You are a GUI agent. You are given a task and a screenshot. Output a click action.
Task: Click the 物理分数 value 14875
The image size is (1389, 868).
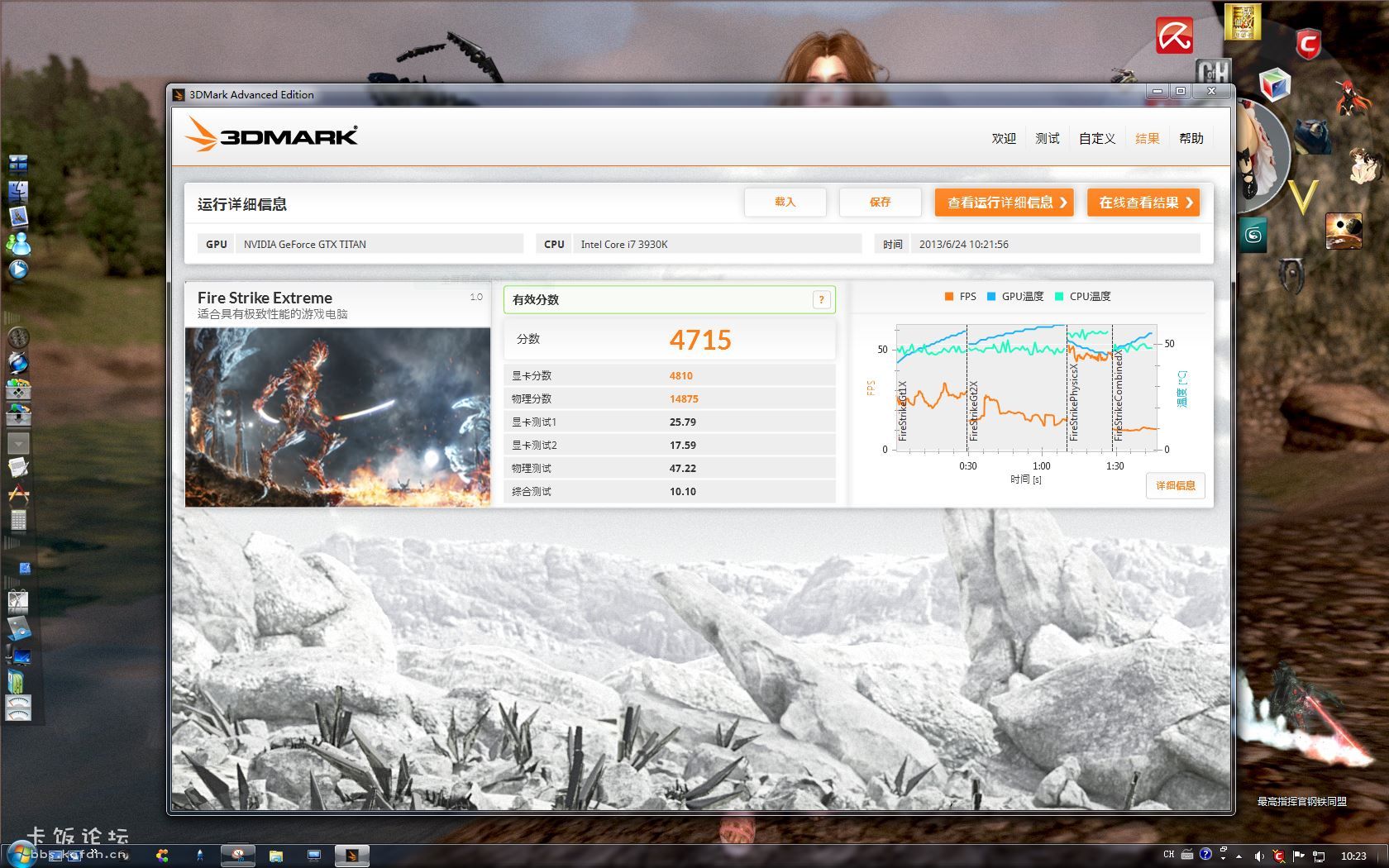tap(684, 398)
